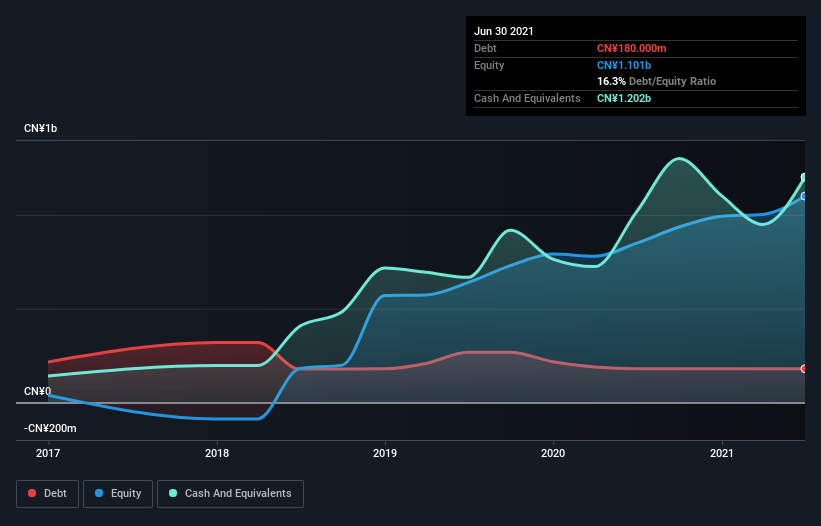Click the 2019 x-axis label
This screenshot has height=526, width=821.
point(385,453)
